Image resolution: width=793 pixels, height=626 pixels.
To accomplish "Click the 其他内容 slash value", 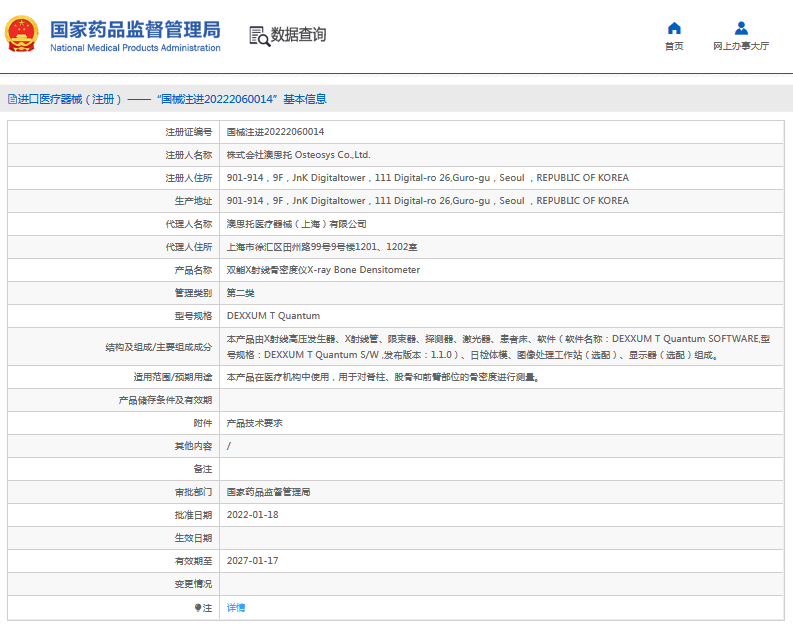I will tap(229, 446).
